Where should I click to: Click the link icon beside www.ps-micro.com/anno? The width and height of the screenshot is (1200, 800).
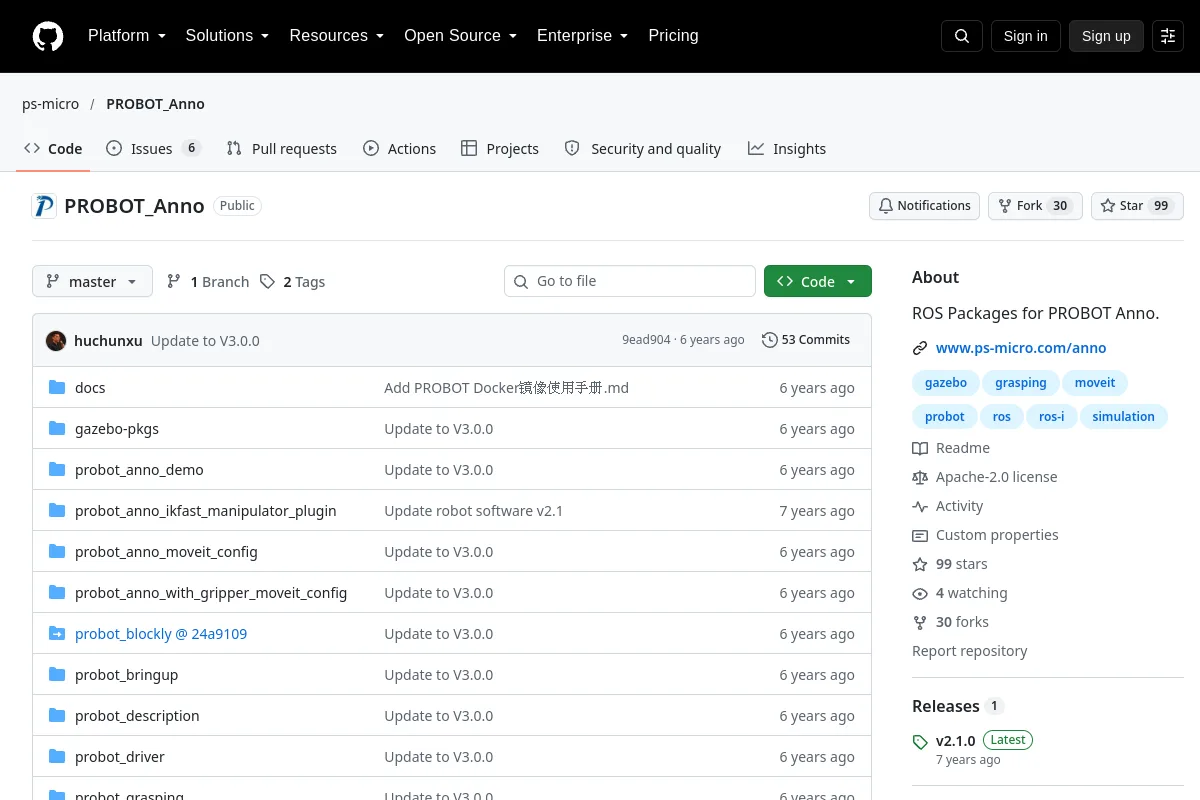pyautogui.click(x=920, y=348)
